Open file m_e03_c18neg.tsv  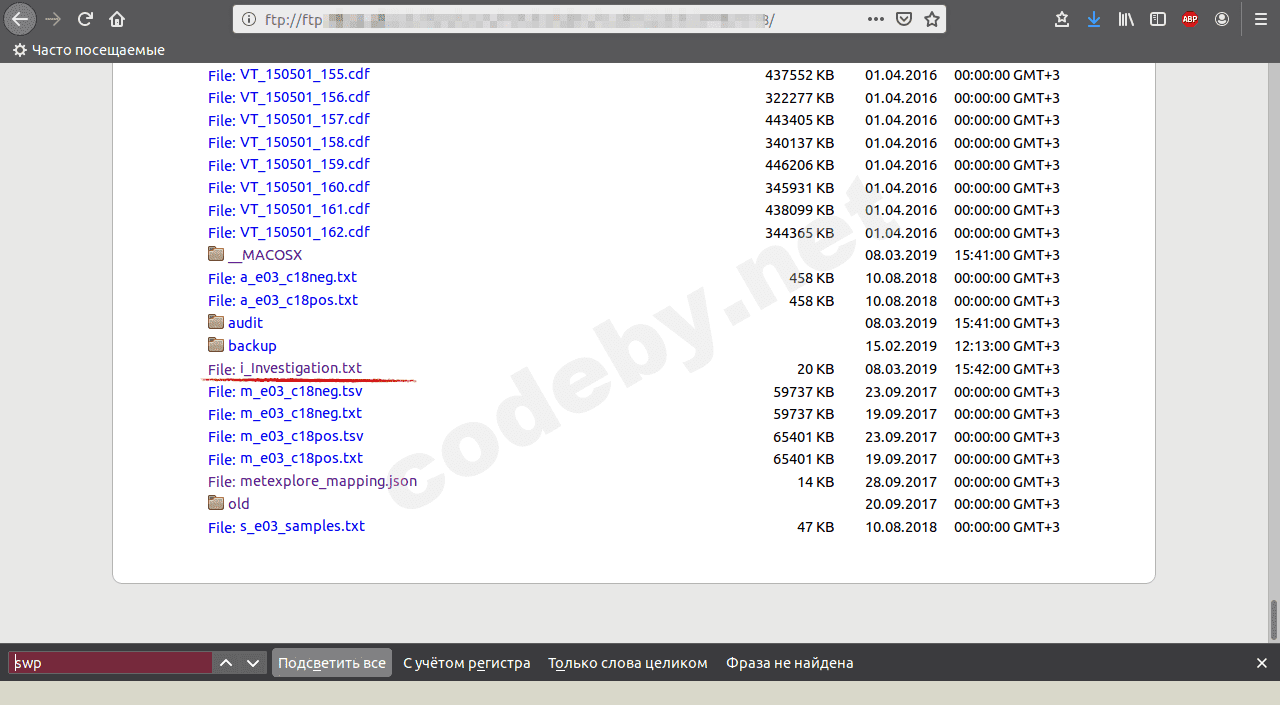pos(301,390)
